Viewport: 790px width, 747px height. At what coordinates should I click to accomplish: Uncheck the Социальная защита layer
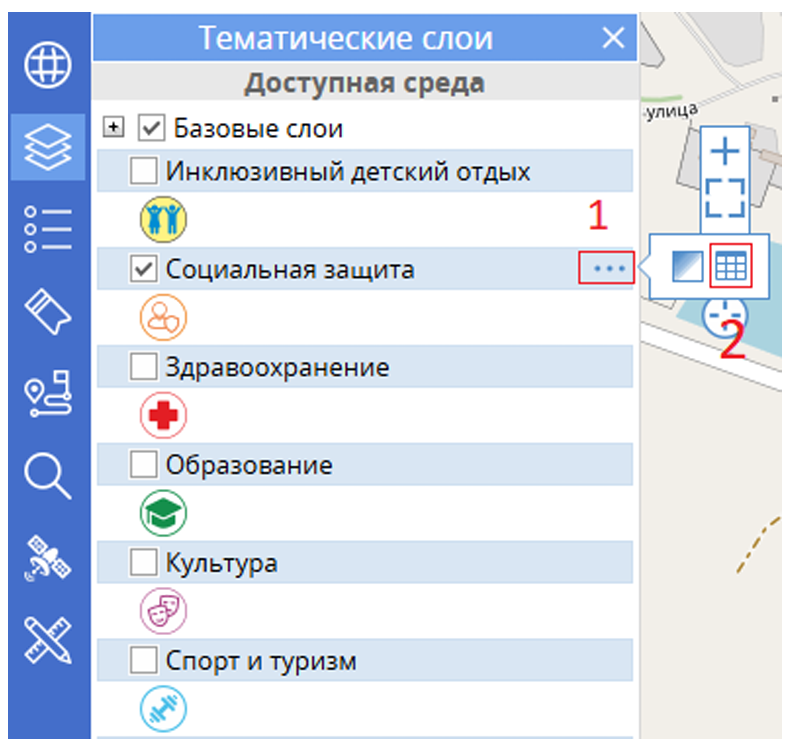point(144,269)
